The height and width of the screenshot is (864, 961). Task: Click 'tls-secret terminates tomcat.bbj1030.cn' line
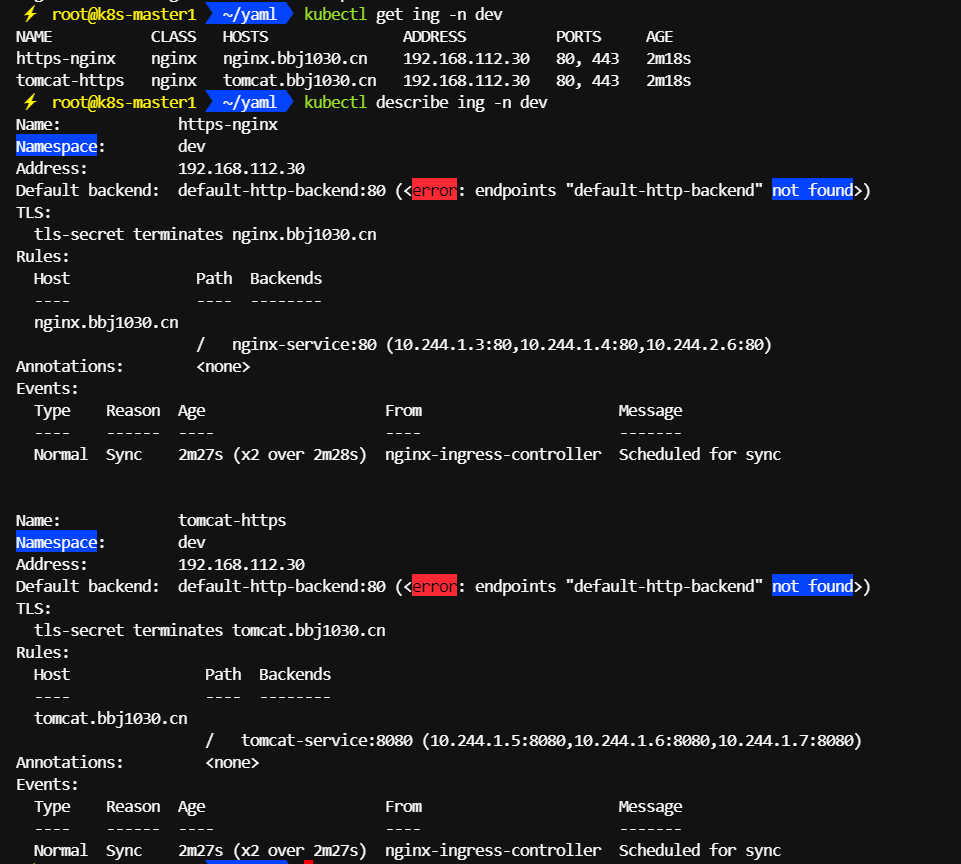point(210,631)
